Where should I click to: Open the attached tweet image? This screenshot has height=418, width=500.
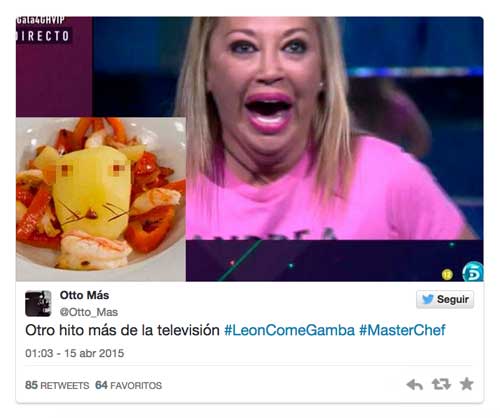pyautogui.click(x=250, y=149)
